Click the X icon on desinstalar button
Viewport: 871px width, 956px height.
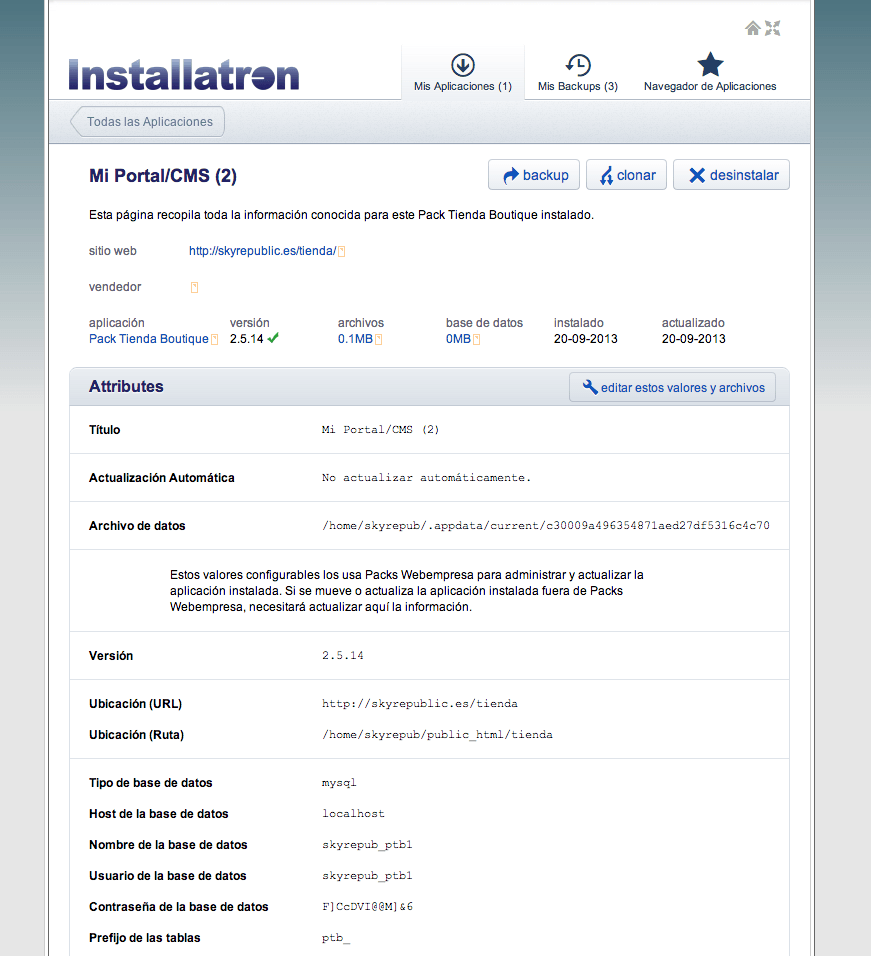pyautogui.click(x=697, y=176)
